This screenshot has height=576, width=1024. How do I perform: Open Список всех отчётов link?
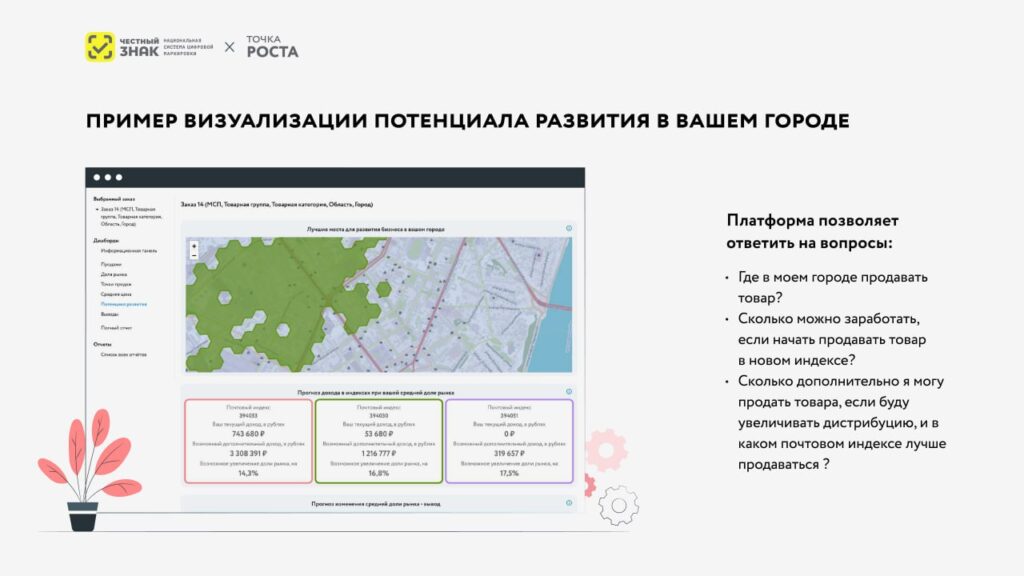click(123, 354)
